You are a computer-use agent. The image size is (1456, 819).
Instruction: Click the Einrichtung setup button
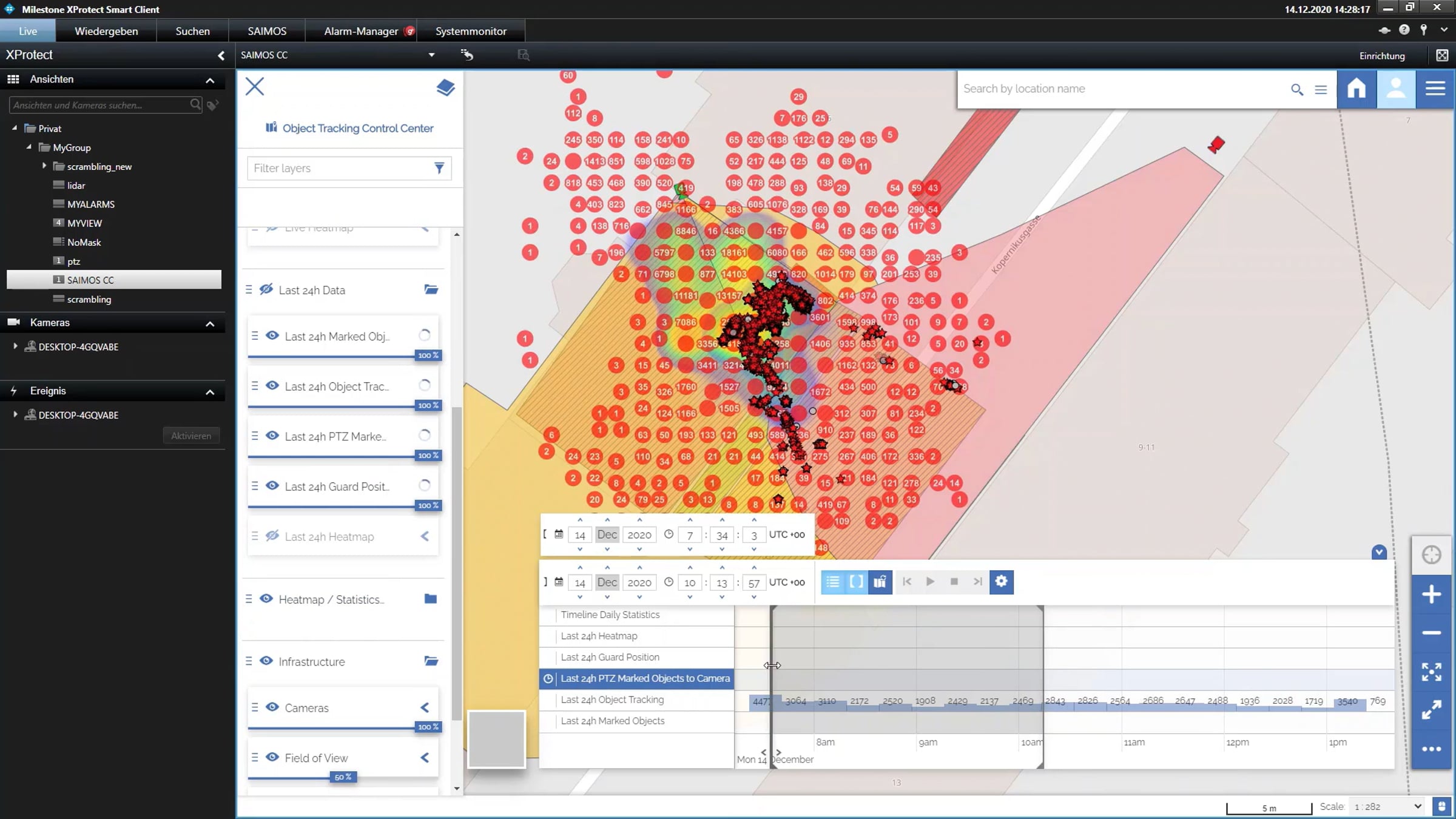(1382, 56)
